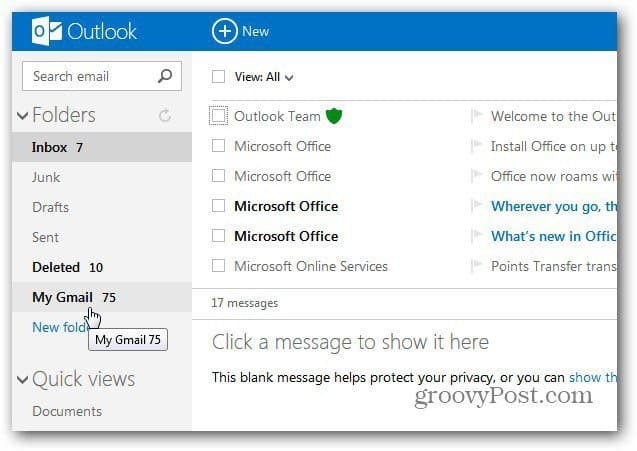637x451 pixels.
Task: Flag the What's new in Office message
Action: point(477,236)
